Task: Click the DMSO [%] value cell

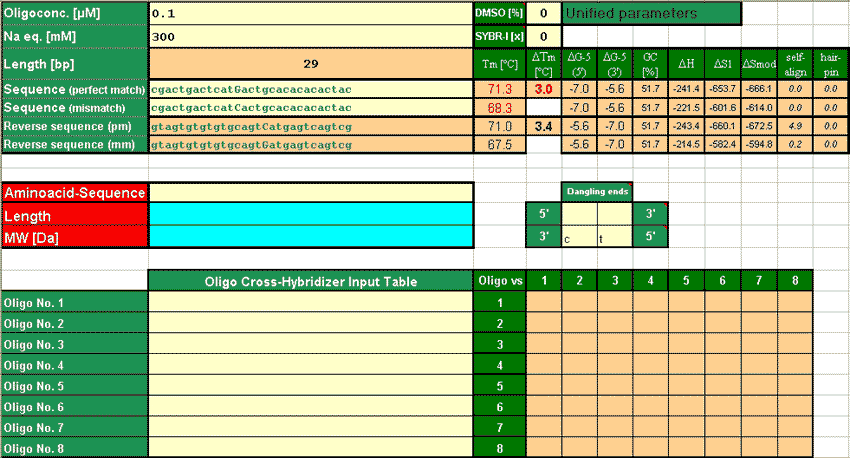Action: (543, 14)
